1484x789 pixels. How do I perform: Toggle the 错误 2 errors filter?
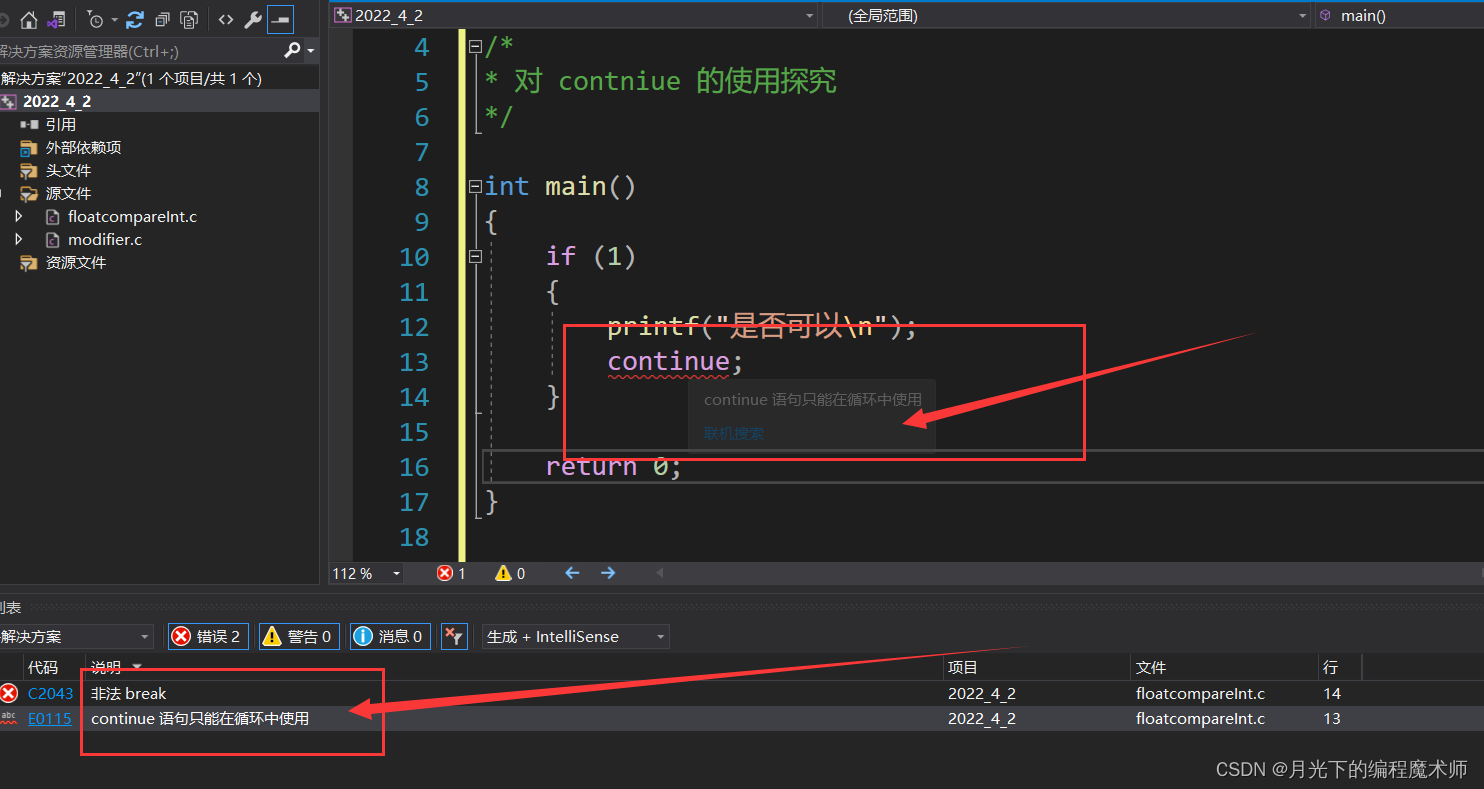207,636
